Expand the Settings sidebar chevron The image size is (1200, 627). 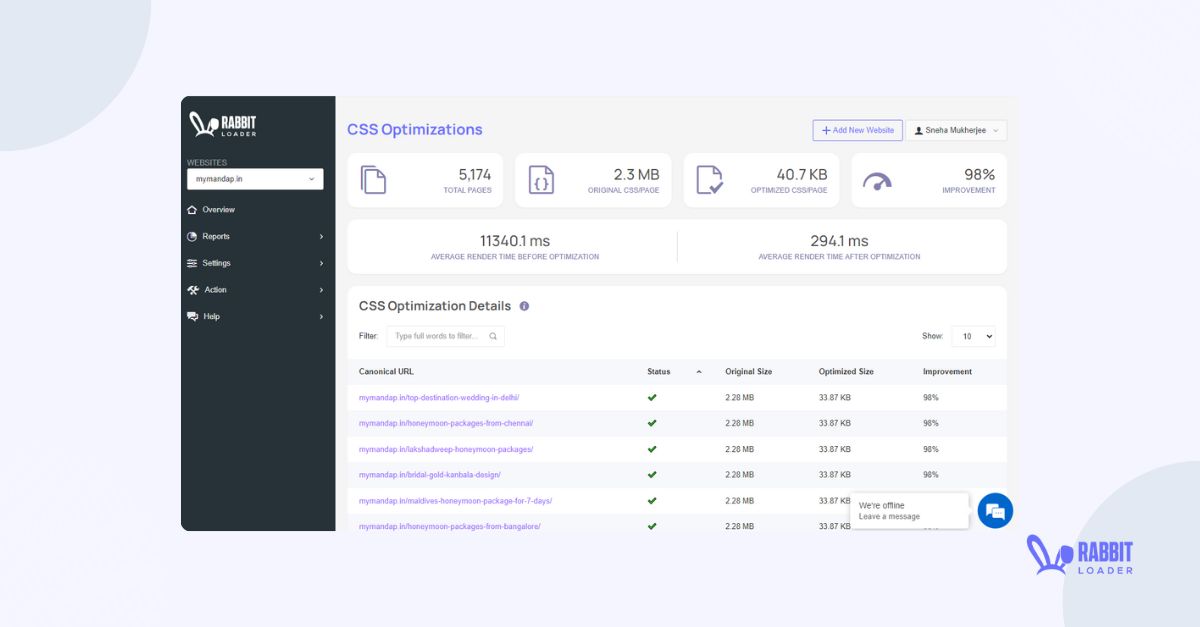(321, 263)
